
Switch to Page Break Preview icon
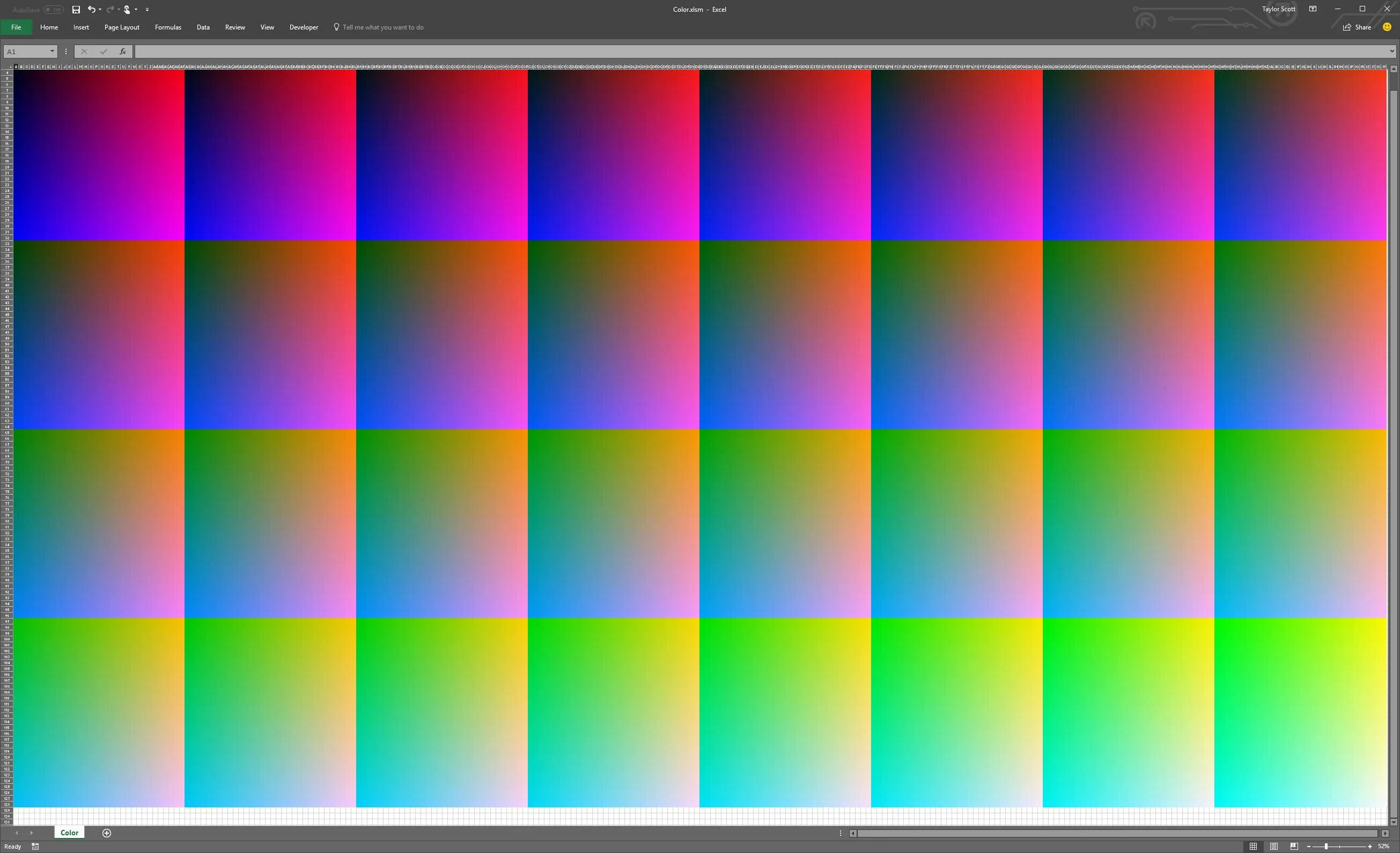pos(1294,846)
